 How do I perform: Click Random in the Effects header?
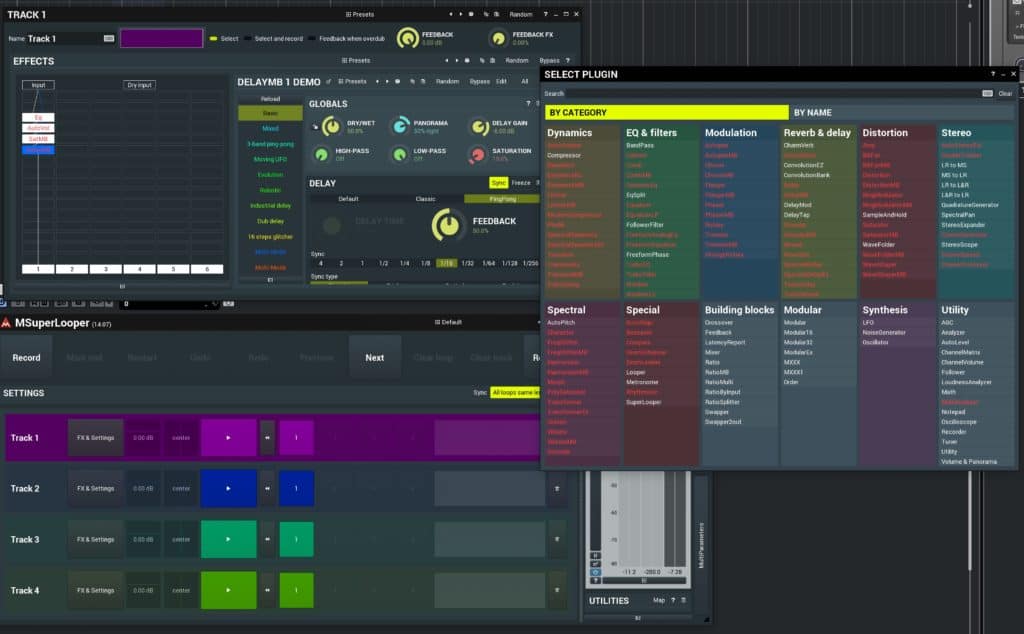(517, 60)
